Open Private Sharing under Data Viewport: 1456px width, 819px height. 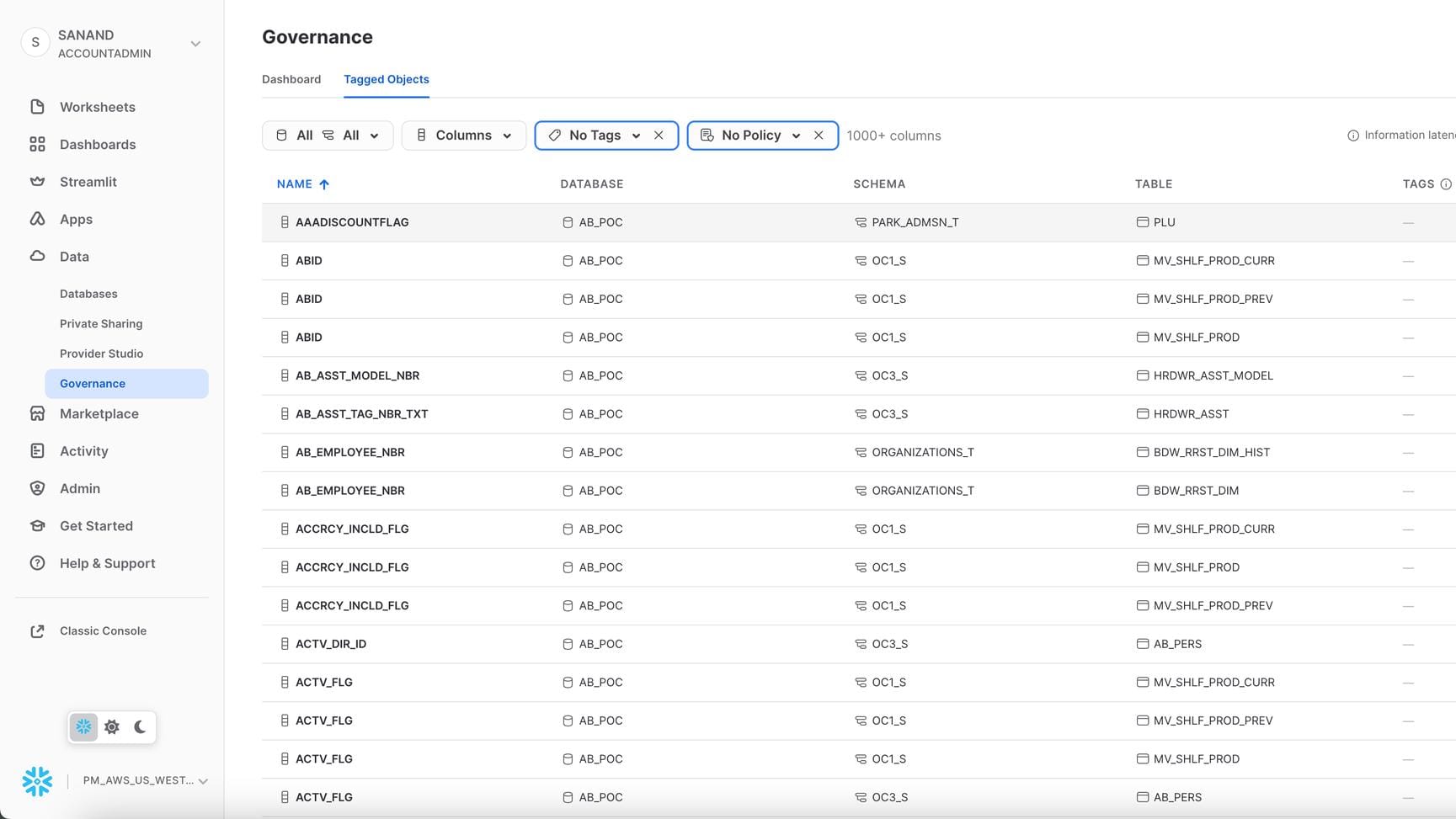[101, 324]
